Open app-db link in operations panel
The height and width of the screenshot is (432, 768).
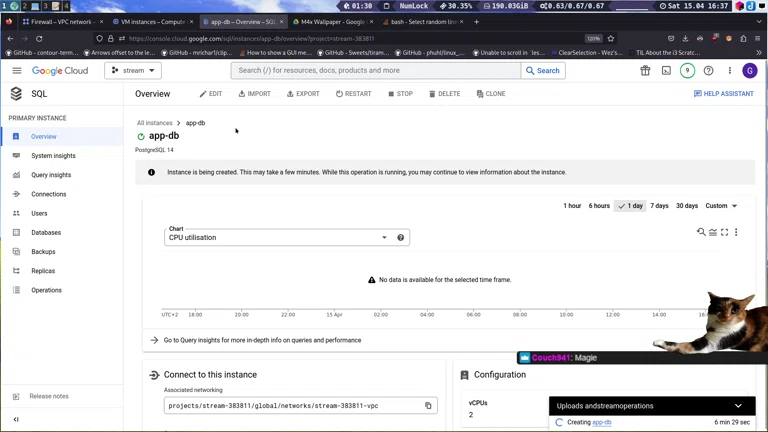[601, 422]
